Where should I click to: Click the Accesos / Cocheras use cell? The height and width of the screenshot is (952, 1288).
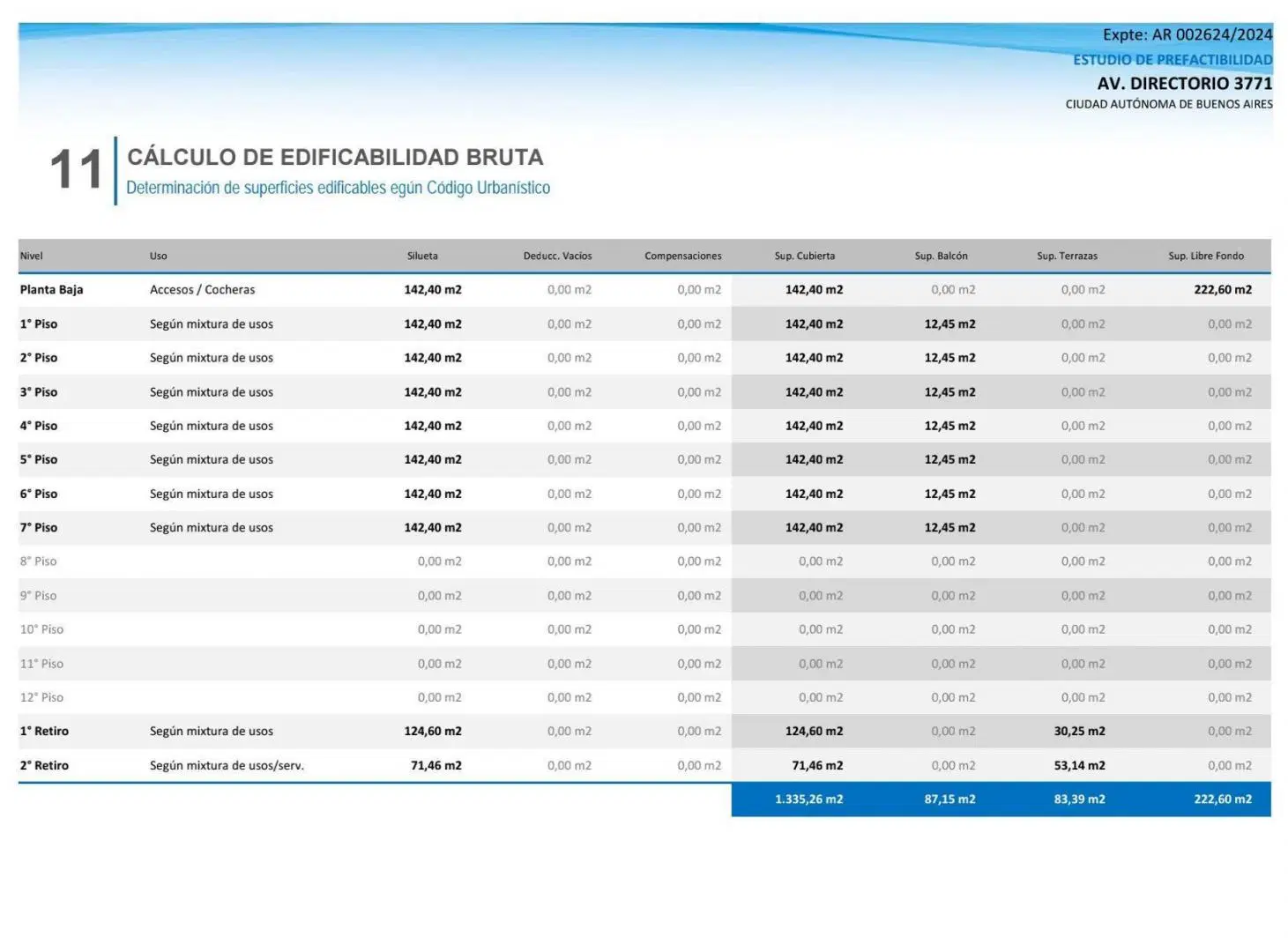tap(202, 289)
